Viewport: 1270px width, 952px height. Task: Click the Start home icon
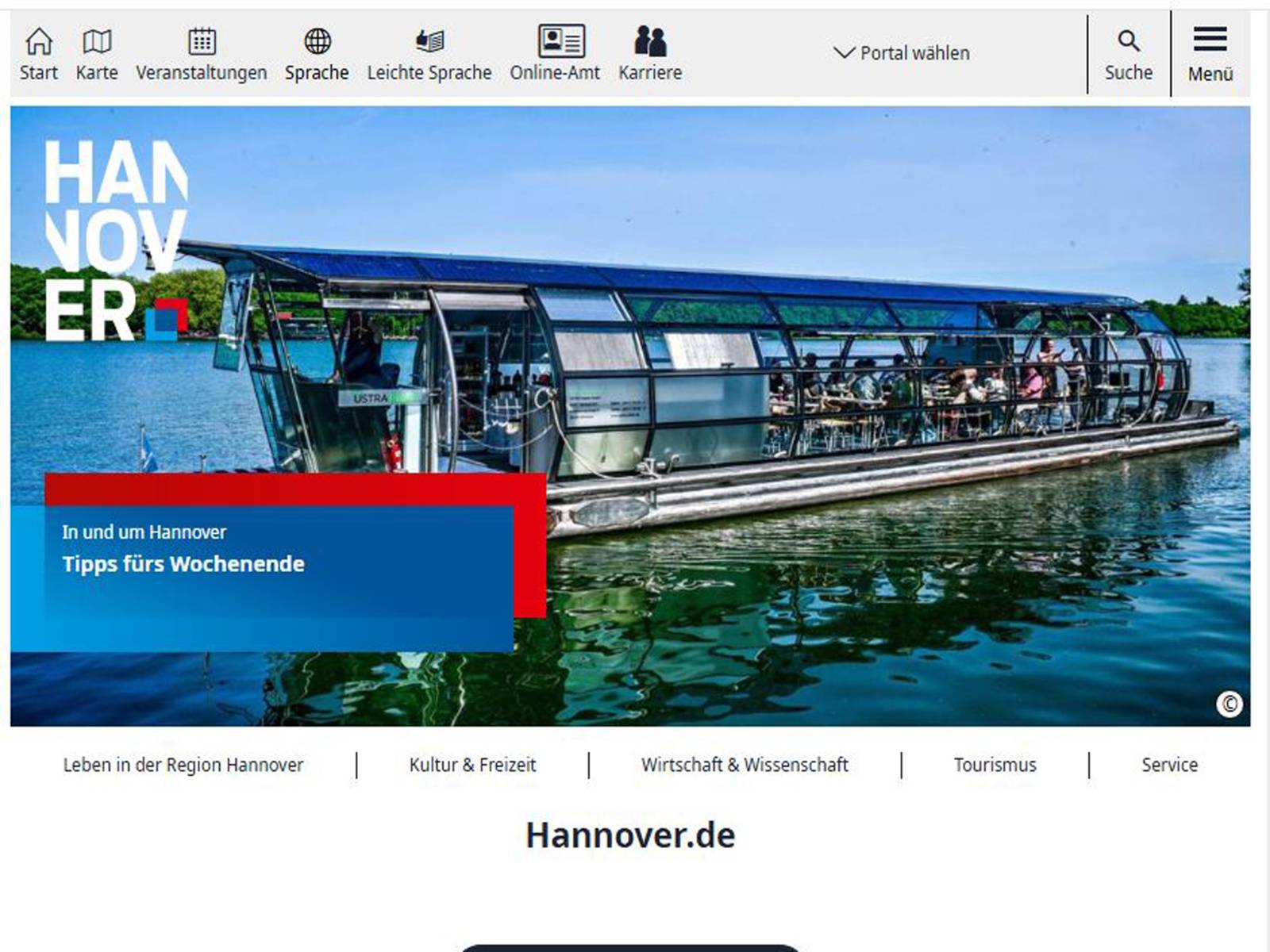click(39, 40)
